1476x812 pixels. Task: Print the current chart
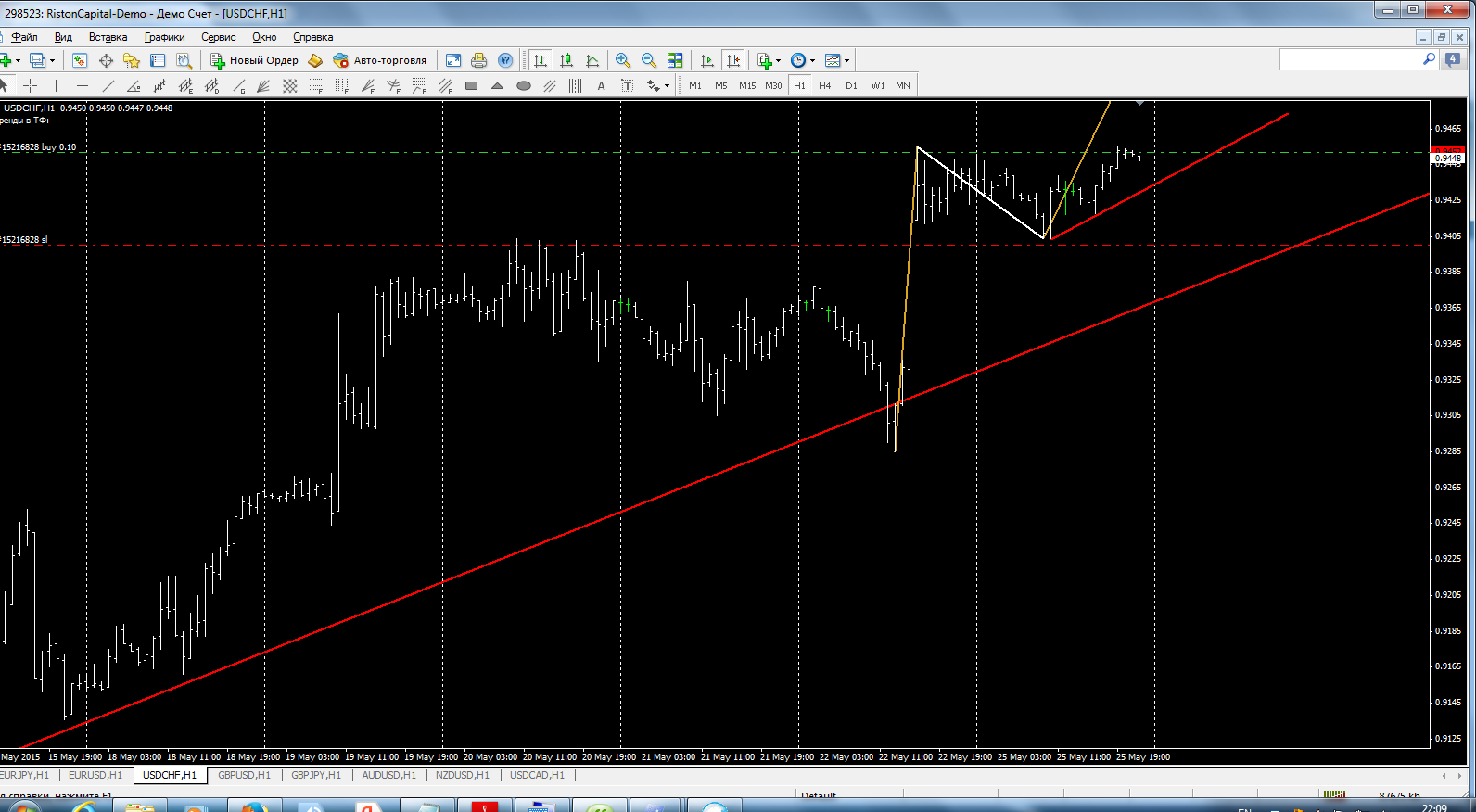479,60
